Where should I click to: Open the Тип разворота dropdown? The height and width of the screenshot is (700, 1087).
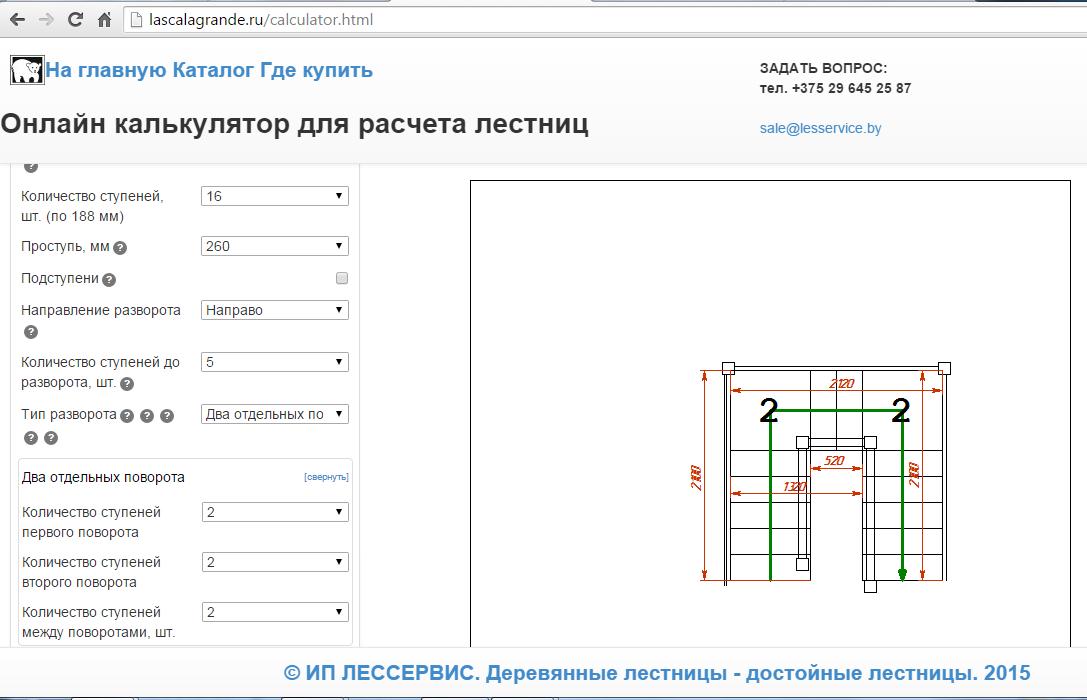[275, 414]
